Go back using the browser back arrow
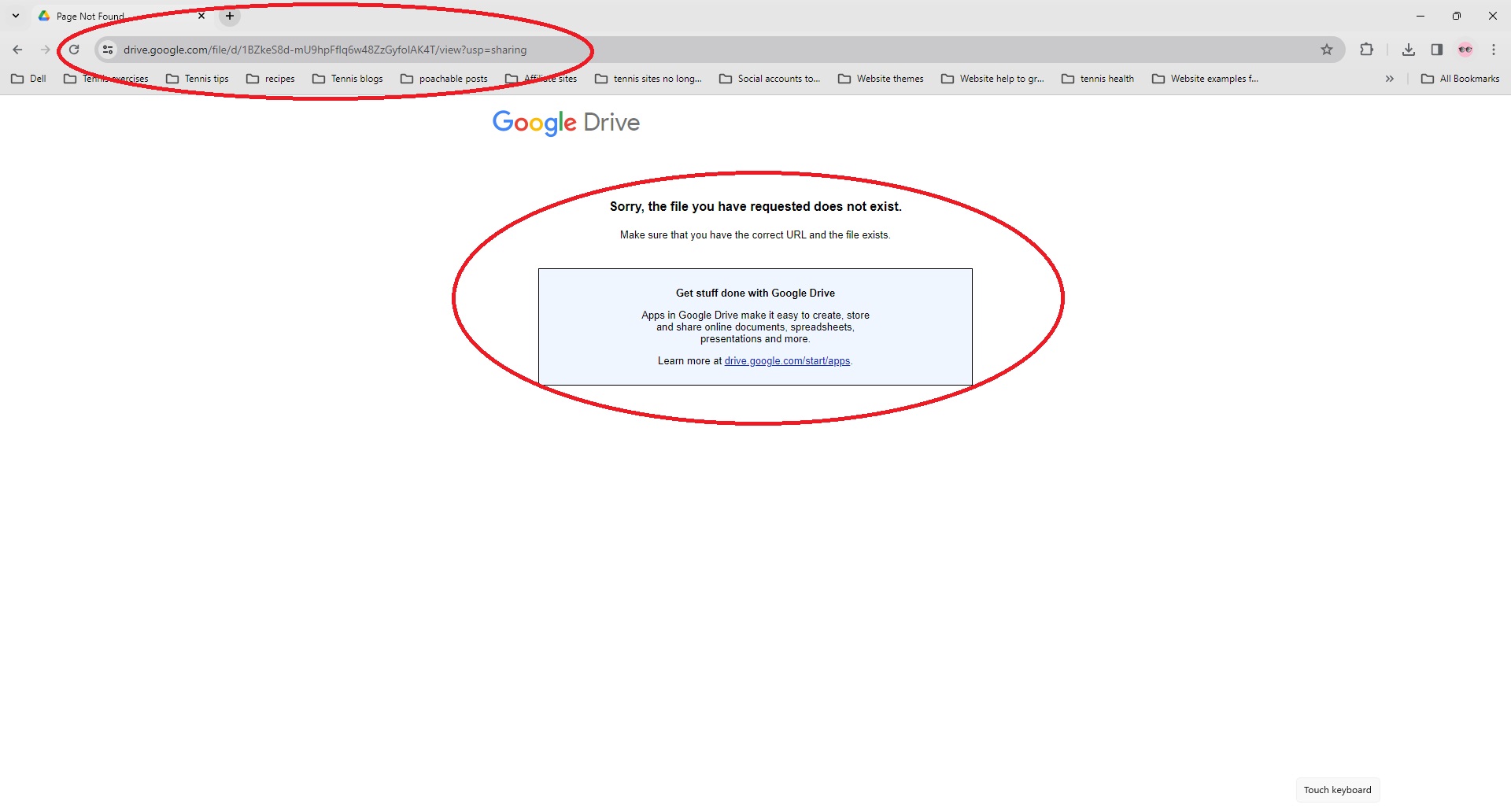Image resolution: width=1511 pixels, height=812 pixels. pyautogui.click(x=17, y=50)
